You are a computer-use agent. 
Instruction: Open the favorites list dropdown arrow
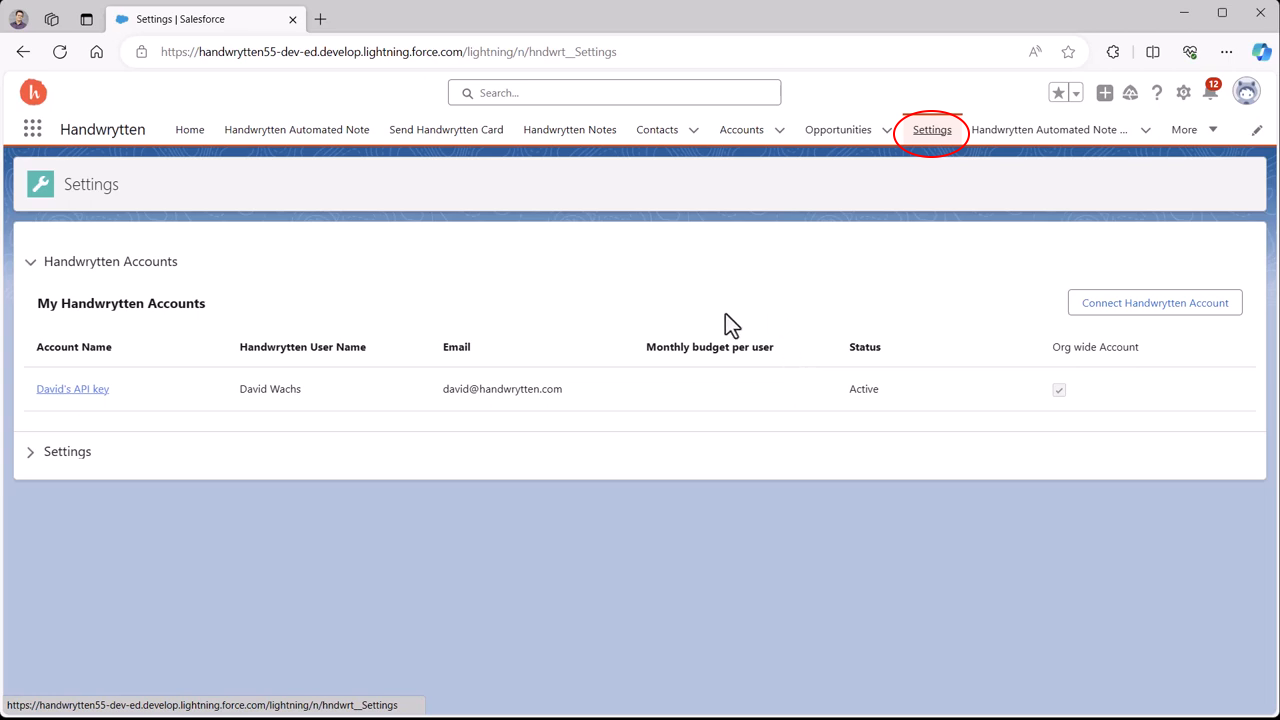(1076, 93)
